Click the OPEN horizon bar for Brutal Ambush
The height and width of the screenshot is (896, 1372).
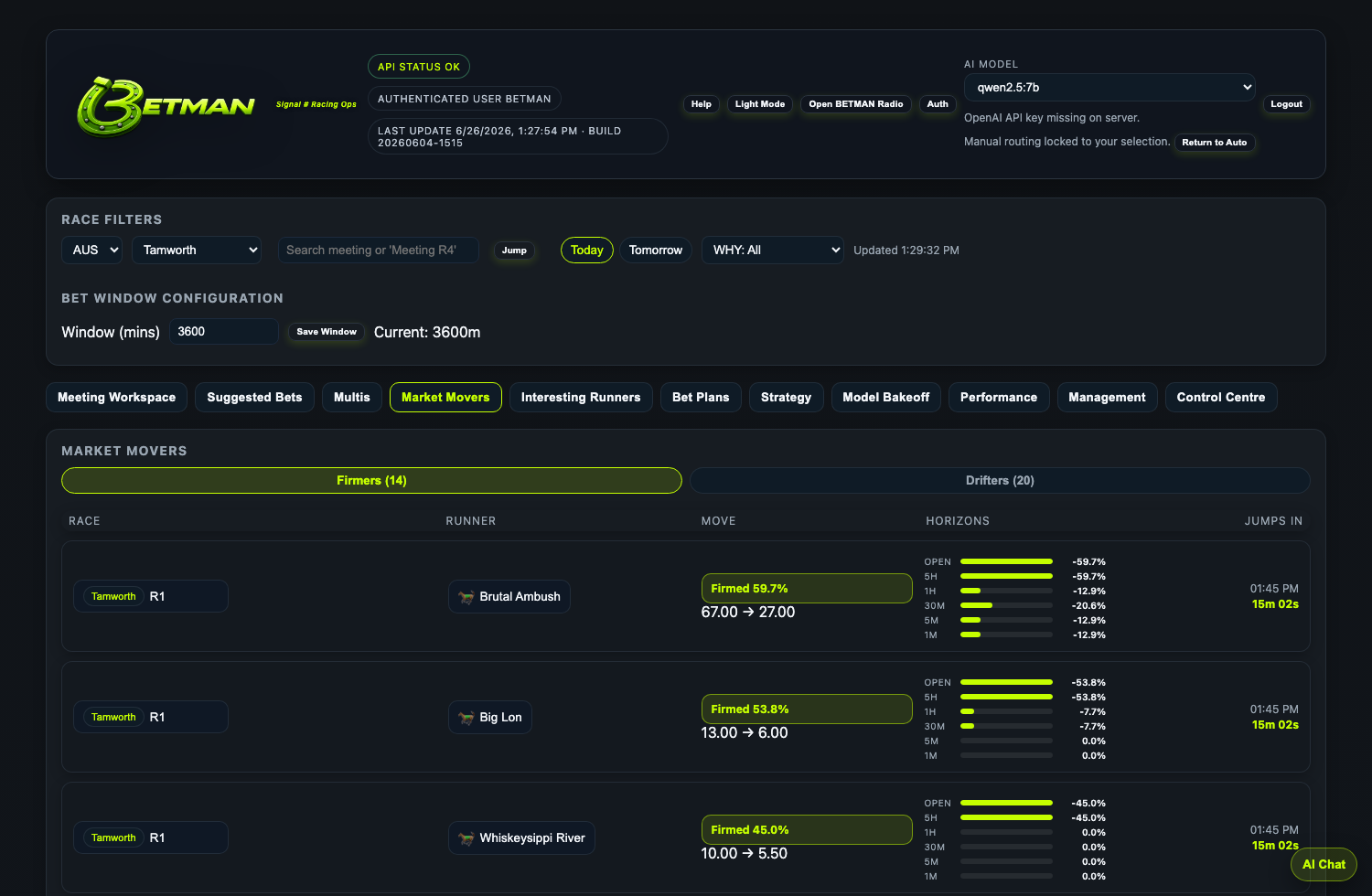click(x=1006, y=561)
